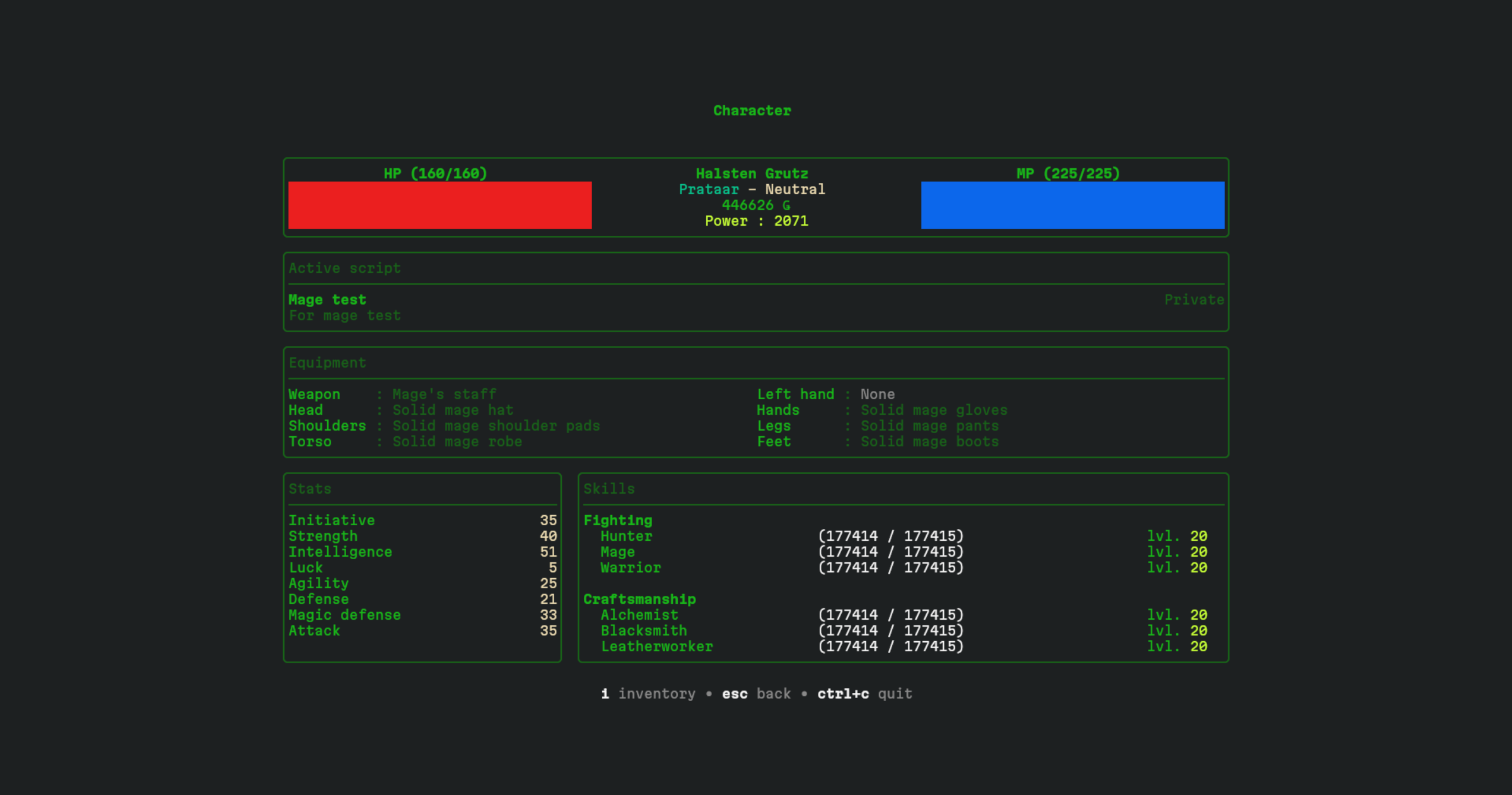This screenshot has width=1512, height=795.
Task: Select 'Solid mage shoulder pads' equipment
Action: pos(496,426)
